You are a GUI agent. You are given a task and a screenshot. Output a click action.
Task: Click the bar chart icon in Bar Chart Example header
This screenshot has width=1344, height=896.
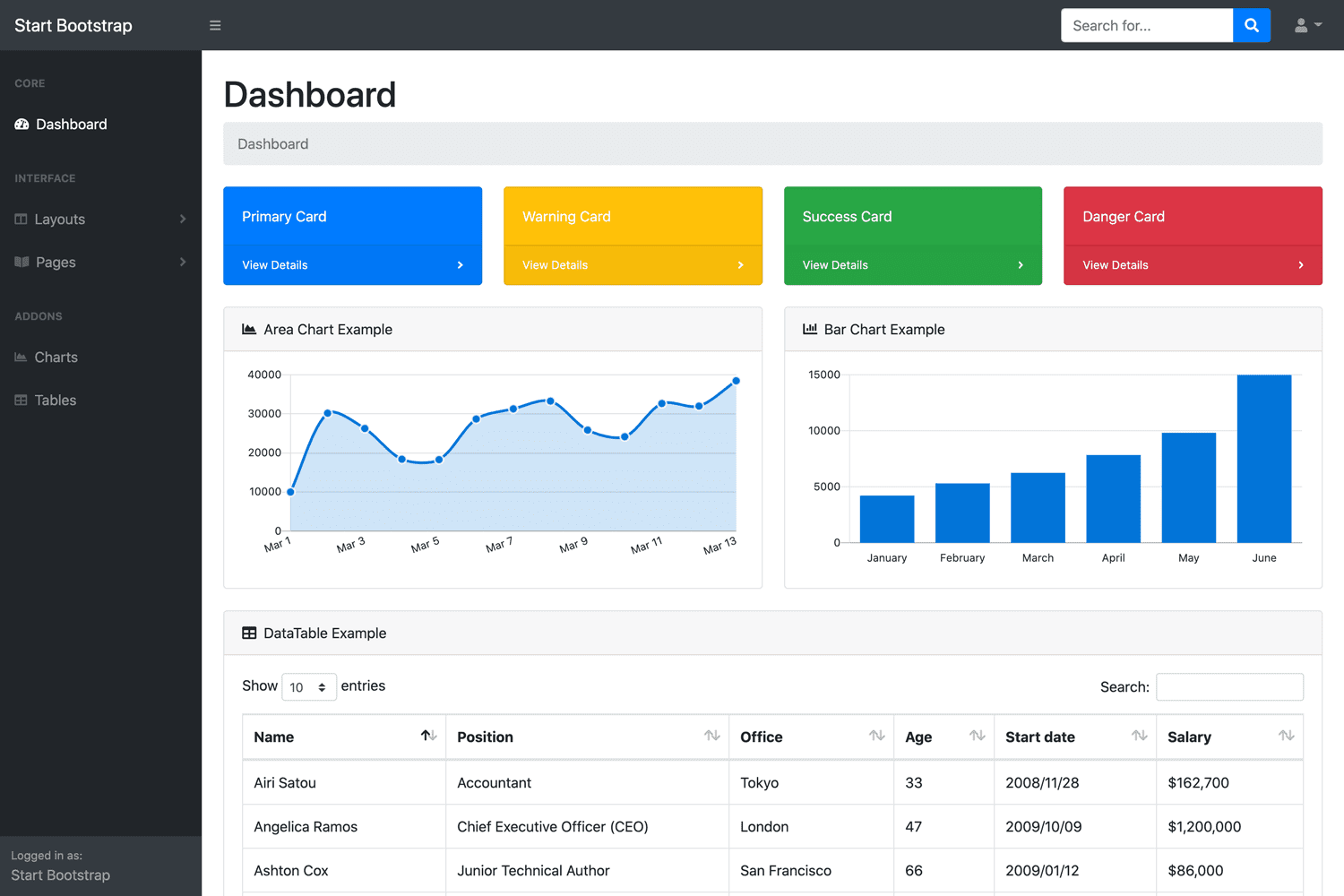point(807,329)
